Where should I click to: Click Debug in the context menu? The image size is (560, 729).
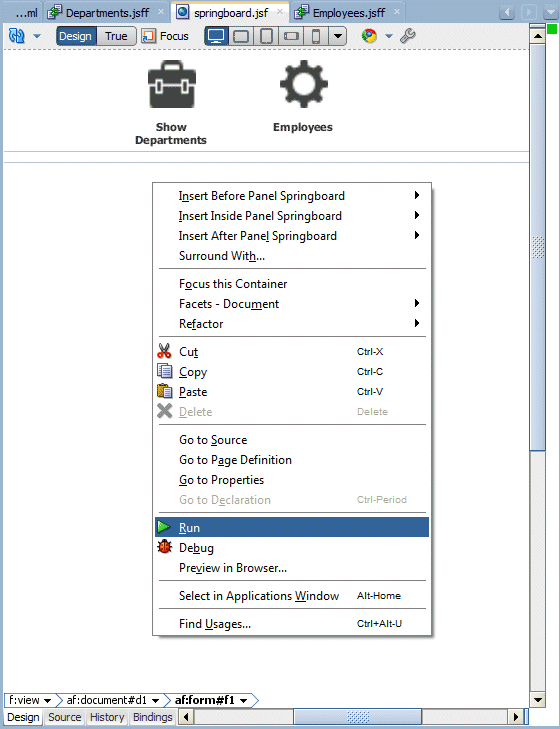click(x=293, y=547)
